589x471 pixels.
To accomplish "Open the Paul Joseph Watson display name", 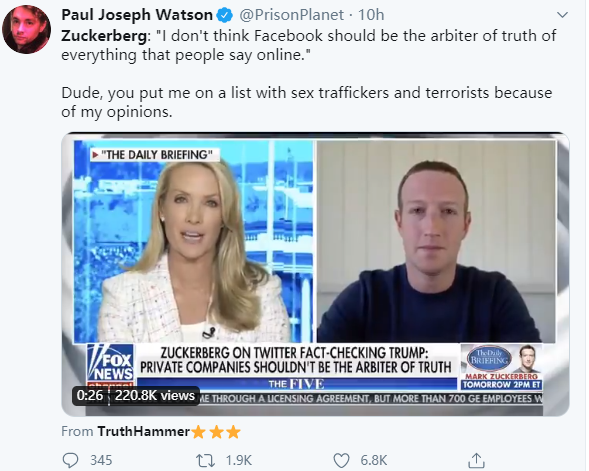I will (x=137, y=15).
